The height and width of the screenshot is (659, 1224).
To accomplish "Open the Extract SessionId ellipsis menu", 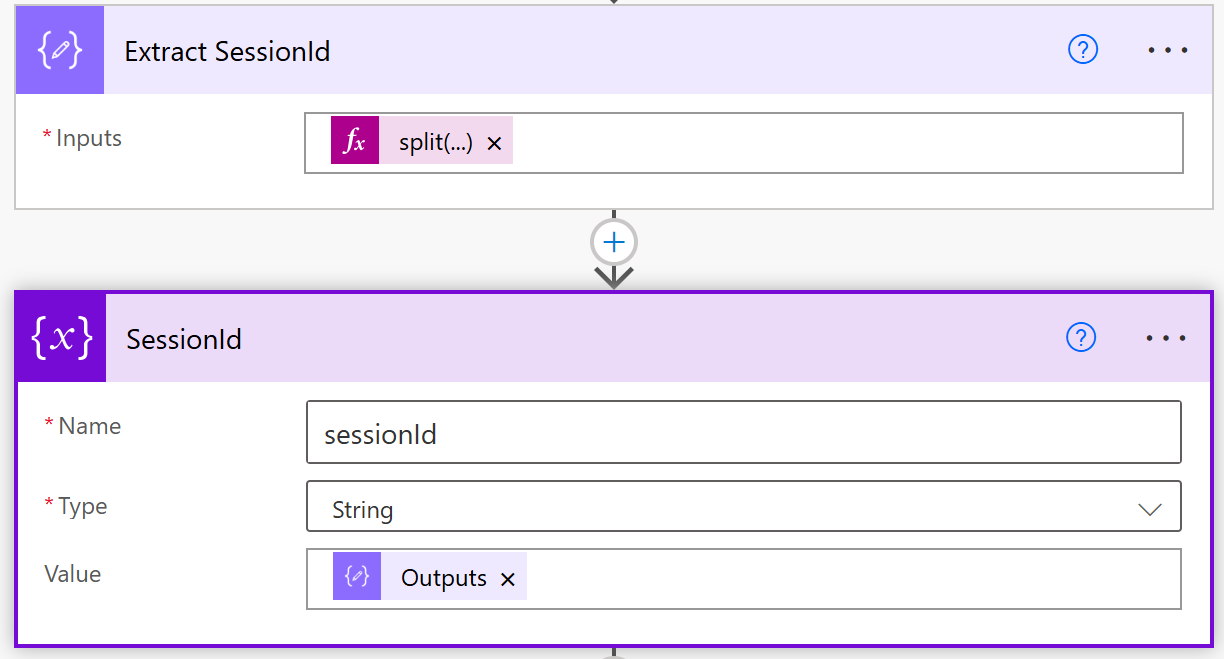I will 1167,50.
